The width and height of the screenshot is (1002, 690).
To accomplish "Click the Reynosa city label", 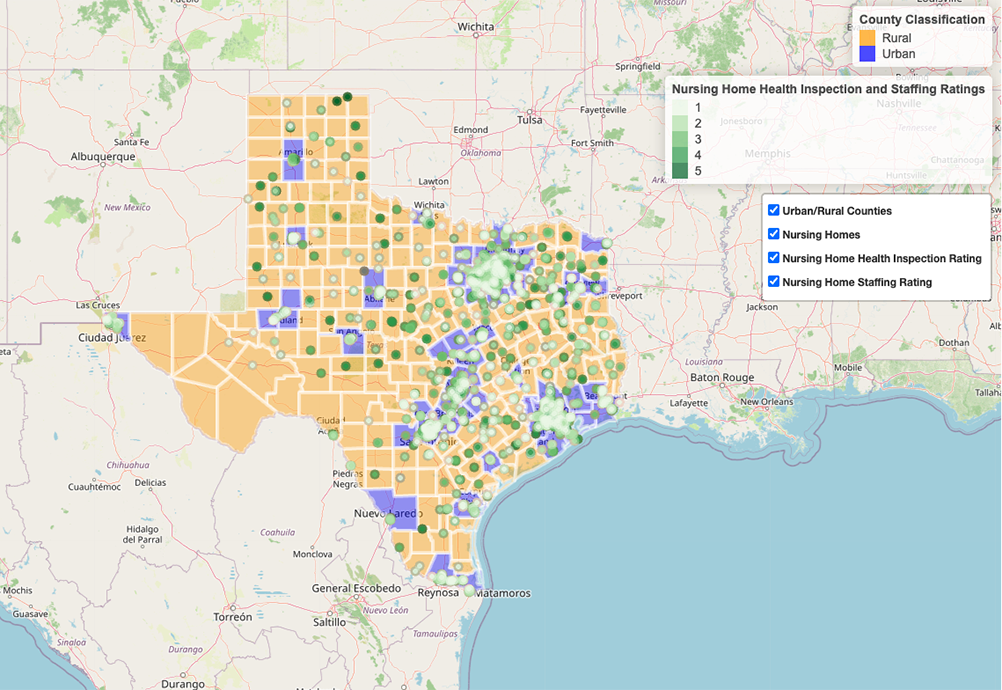I will point(438,592).
